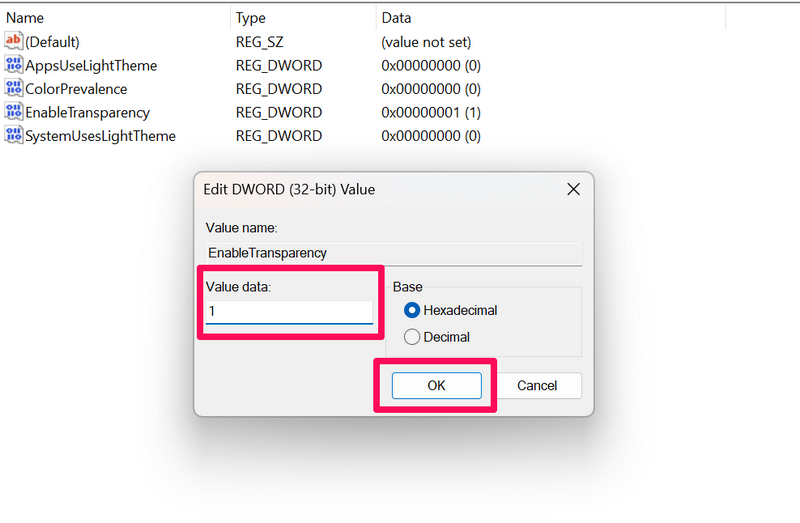The image size is (800, 523).
Task: Click the Value data input field
Action: click(x=289, y=312)
